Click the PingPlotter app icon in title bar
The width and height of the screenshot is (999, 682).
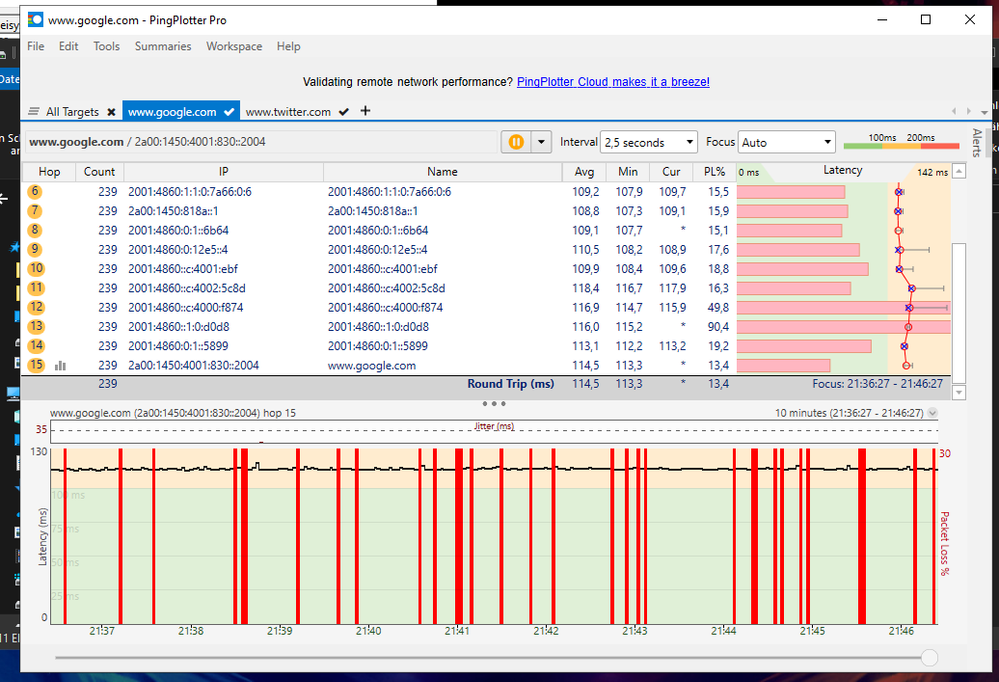35,20
